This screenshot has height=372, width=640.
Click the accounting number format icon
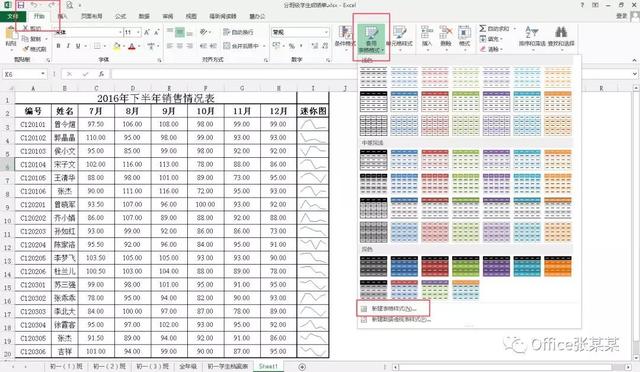click(276, 46)
